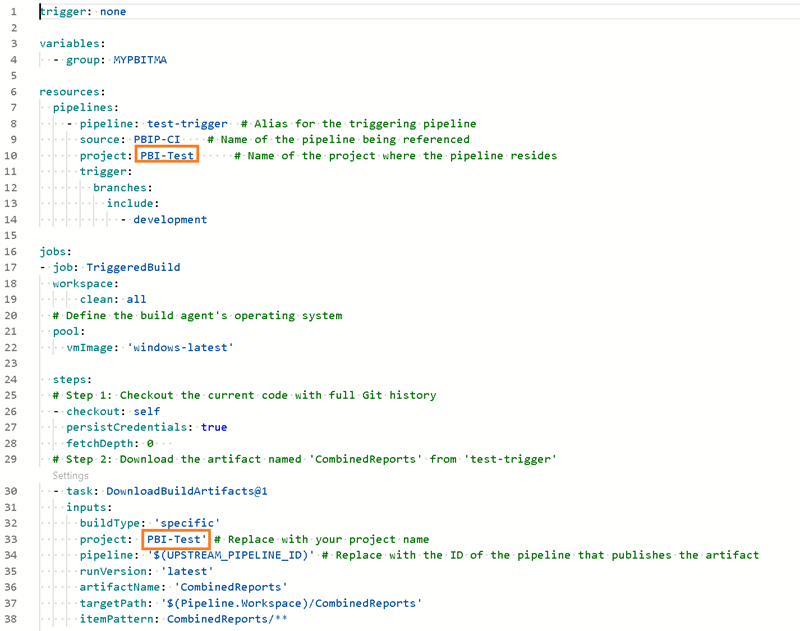800x631 pixels.
Task: Click line number 1 in the gutter
Action: click(13, 12)
